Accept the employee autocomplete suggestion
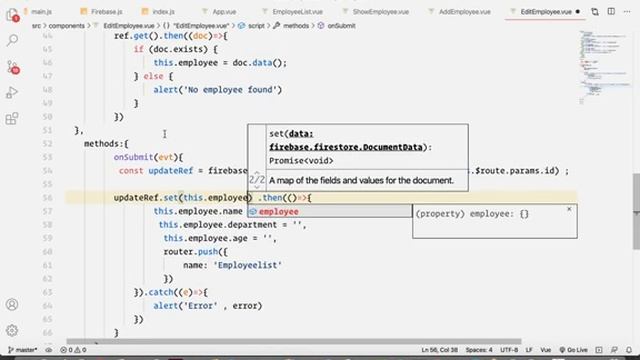The width and height of the screenshot is (640, 360). pyautogui.click(x=330, y=211)
